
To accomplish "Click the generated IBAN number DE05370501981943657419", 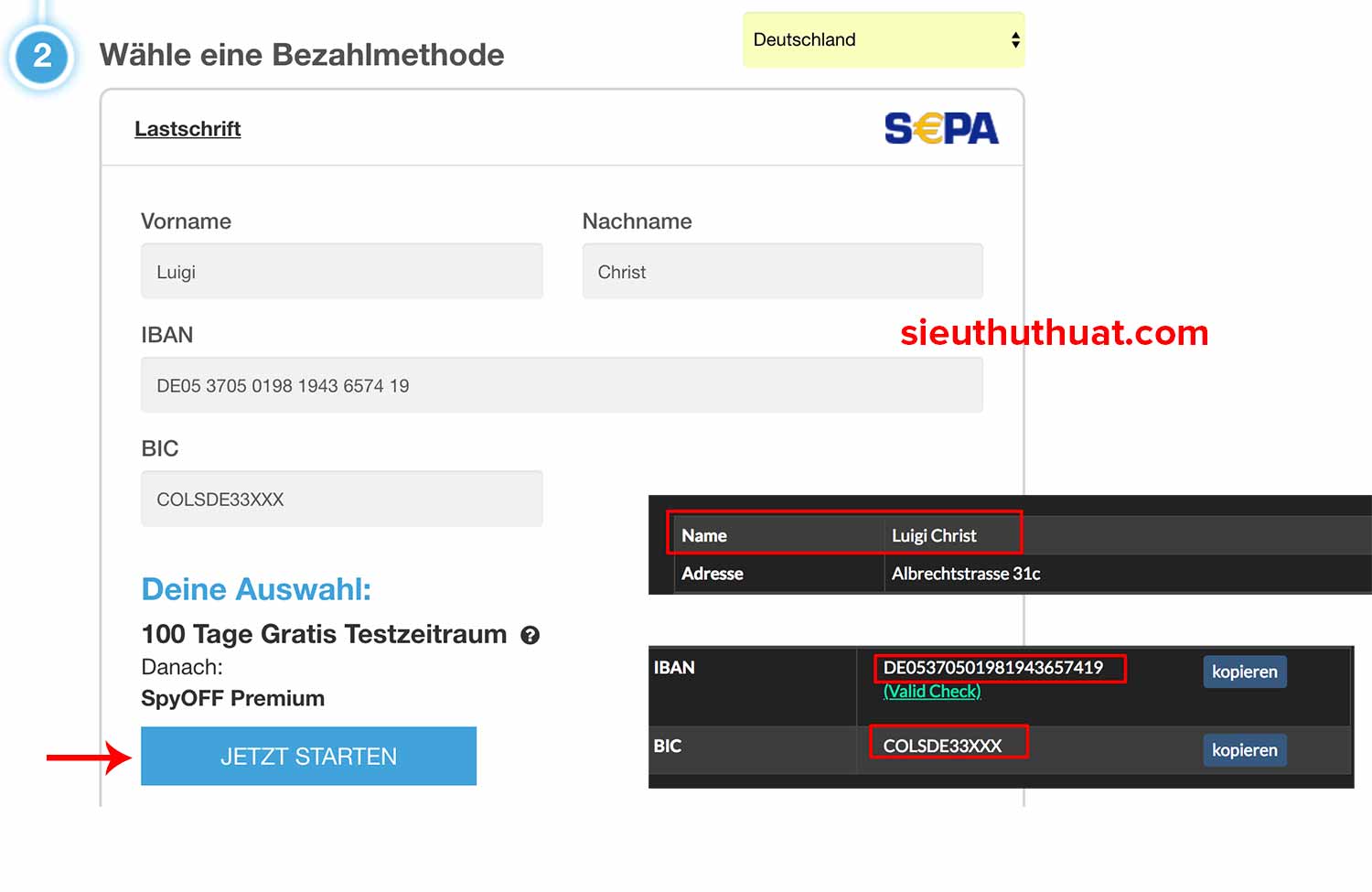I will click(992, 668).
